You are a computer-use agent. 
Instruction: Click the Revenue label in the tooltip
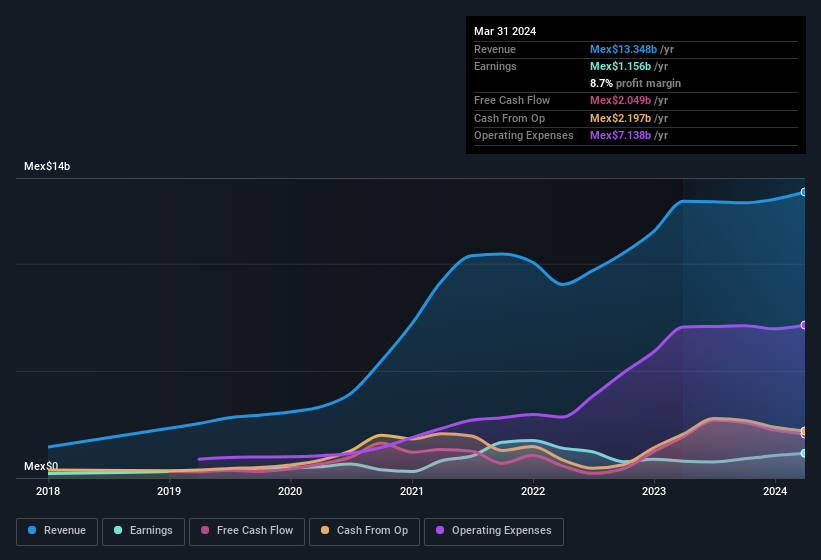click(495, 49)
